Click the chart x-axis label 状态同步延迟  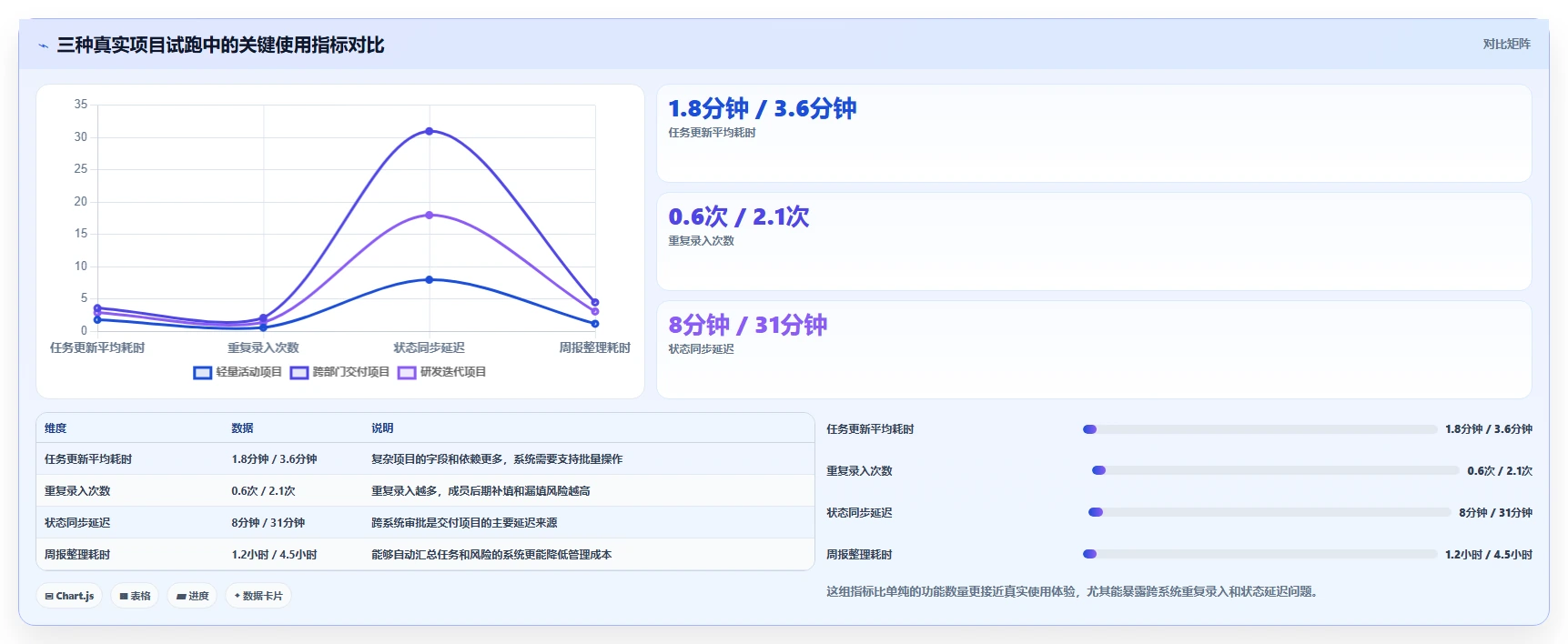coord(430,347)
